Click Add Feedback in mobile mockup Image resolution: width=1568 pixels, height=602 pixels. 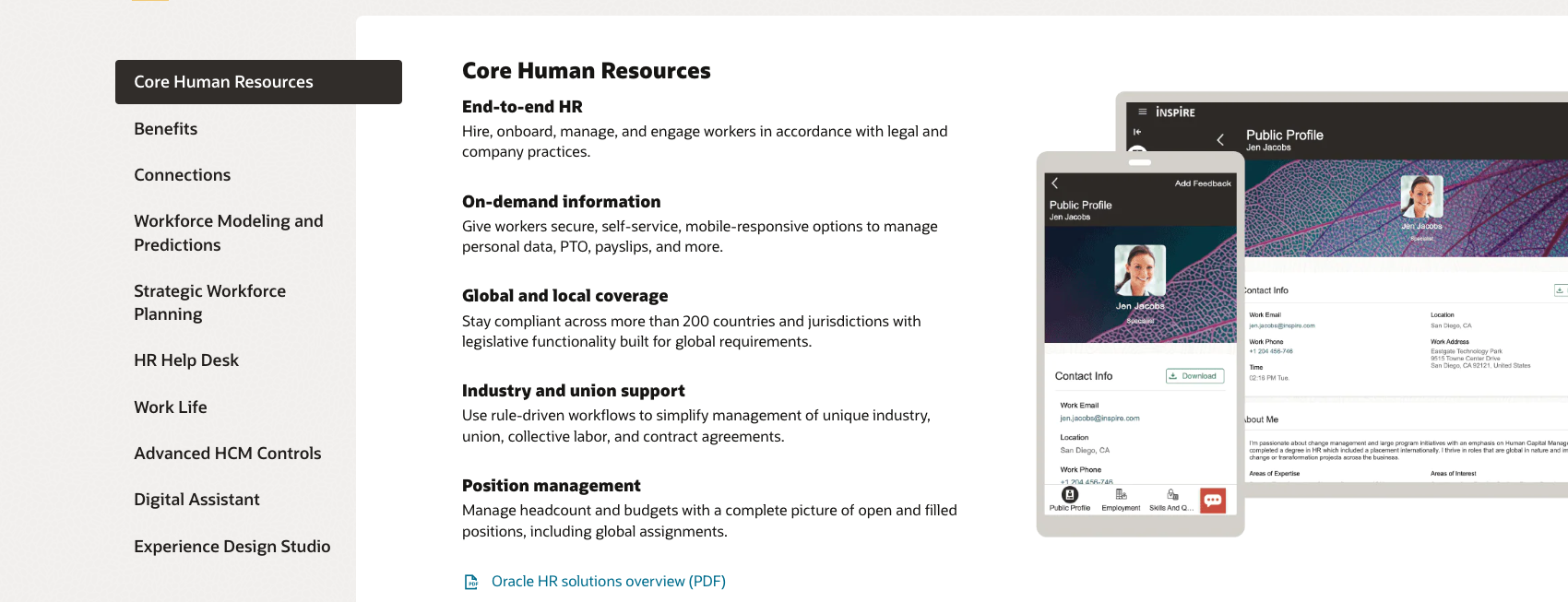[1203, 183]
